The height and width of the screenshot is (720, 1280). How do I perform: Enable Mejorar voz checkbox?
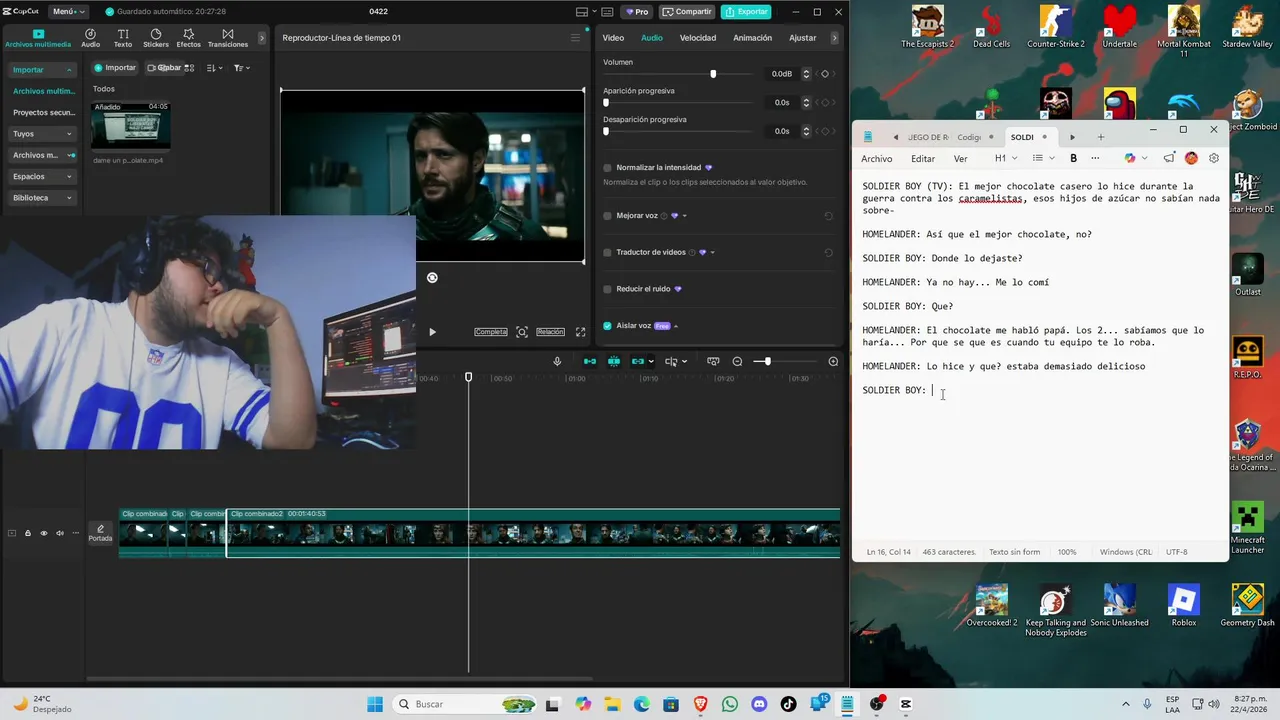607,215
